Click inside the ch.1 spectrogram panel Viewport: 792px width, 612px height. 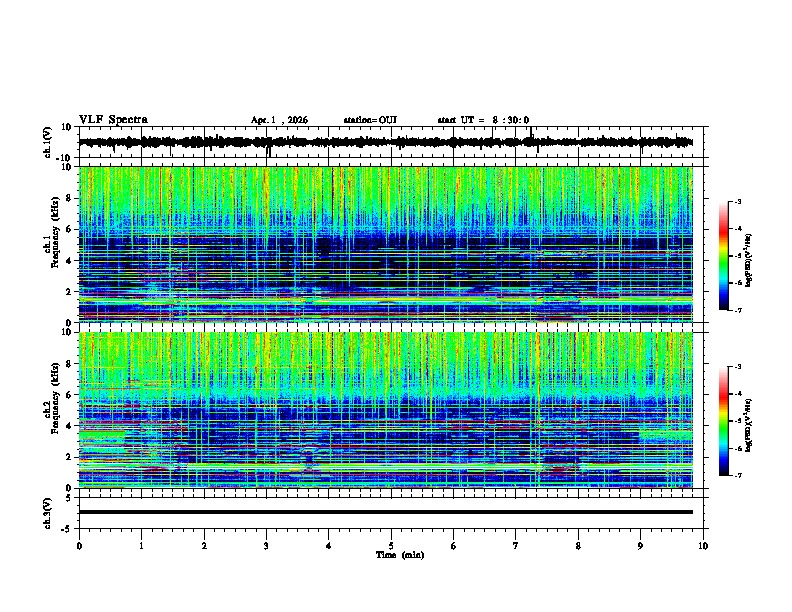click(x=386, y=244)
